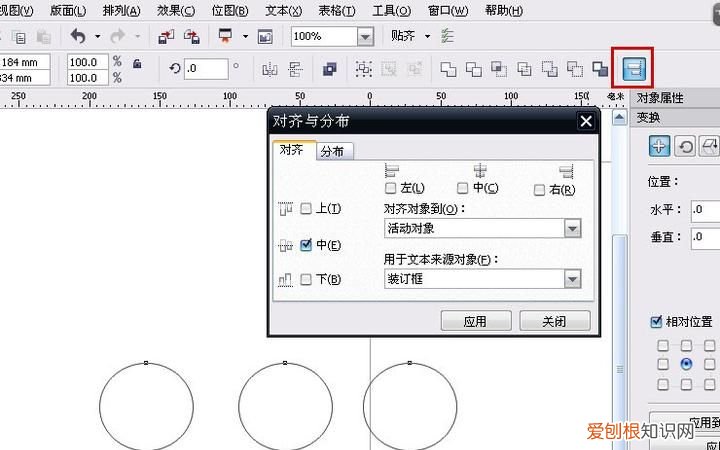Click the Redo arrow icon
Screen dimensions: 720x450
[x=118, y=36]
